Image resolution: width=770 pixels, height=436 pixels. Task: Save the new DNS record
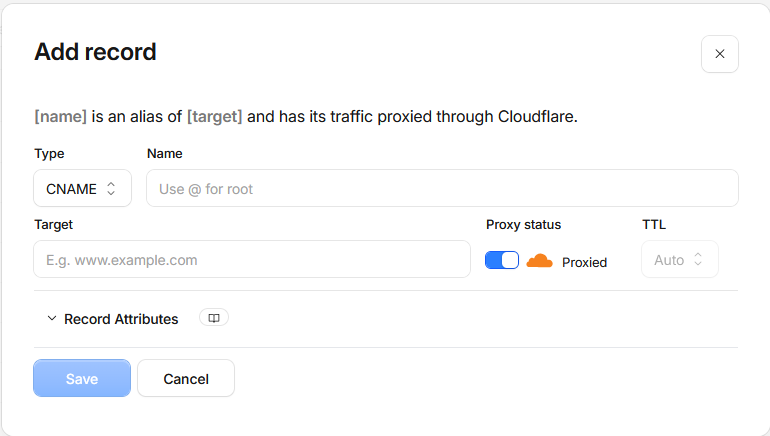tap(82, 378)
